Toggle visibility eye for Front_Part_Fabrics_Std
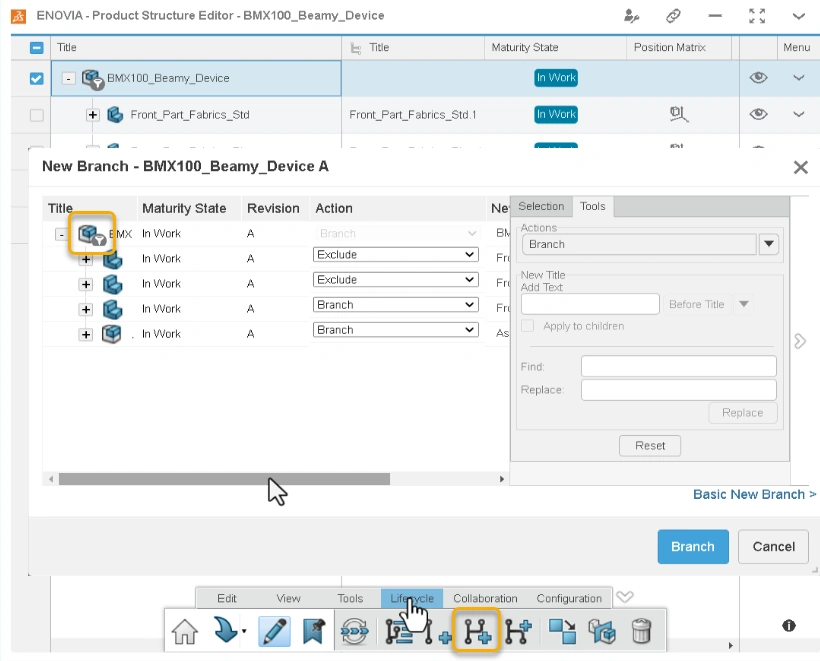This screenshot has height=661, width=820. (x=758, y=114)
